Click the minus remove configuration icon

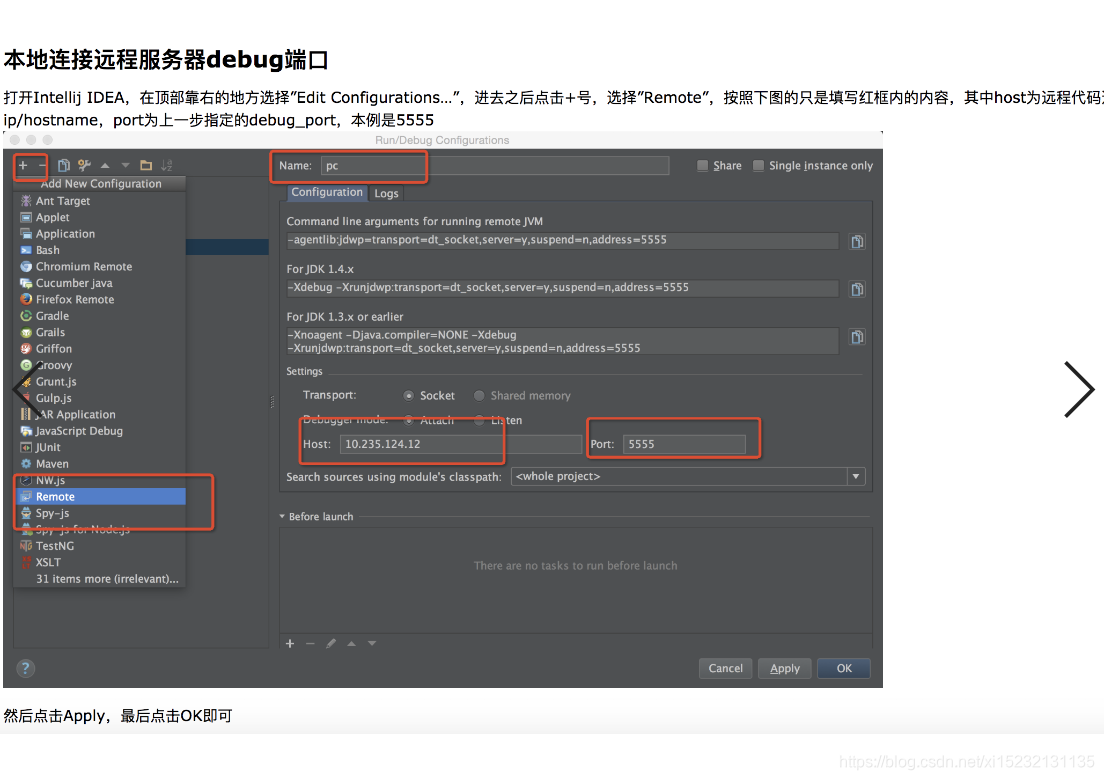[x=42, y=165]
